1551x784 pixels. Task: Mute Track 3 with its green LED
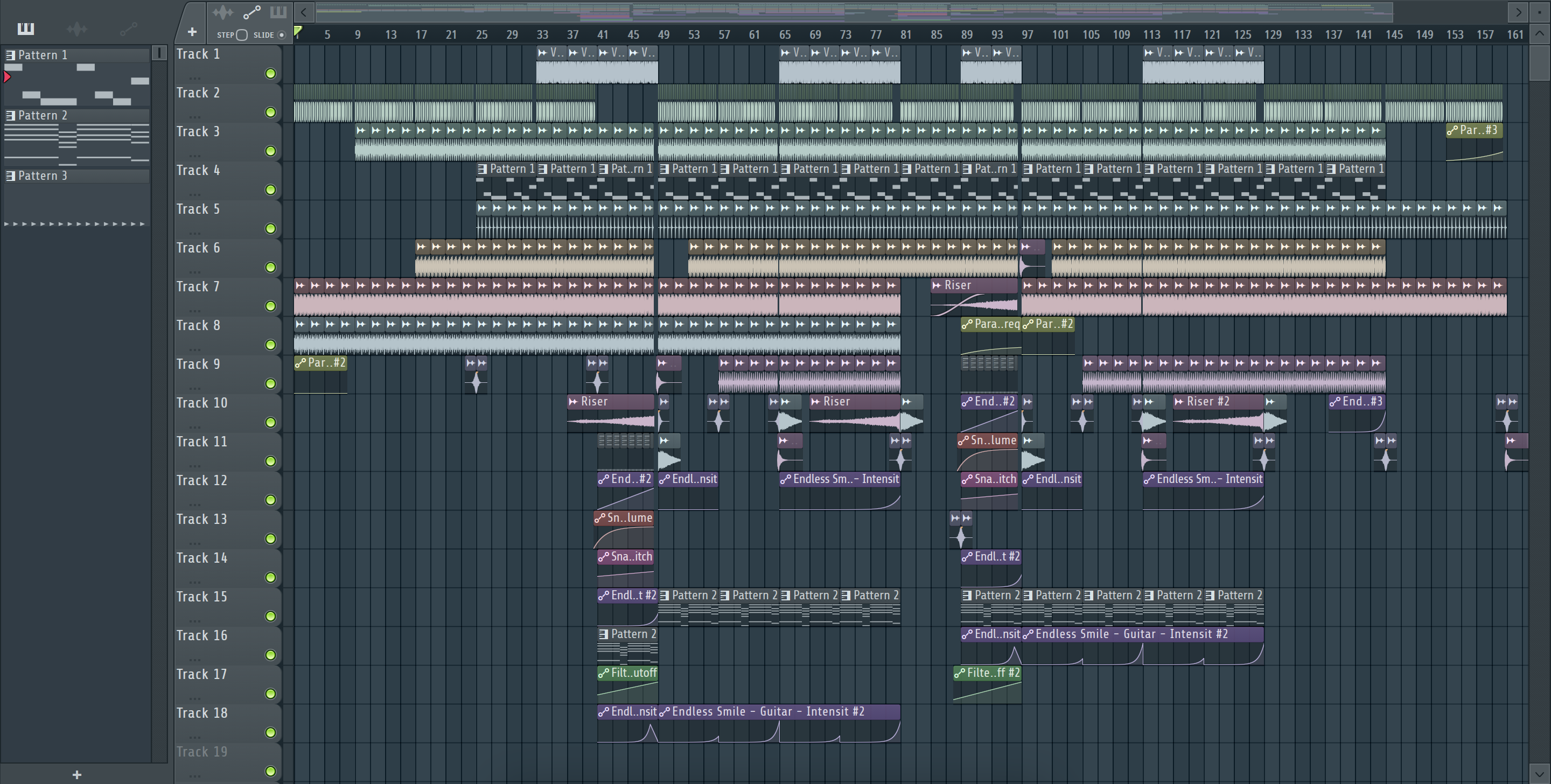point(270,151)
